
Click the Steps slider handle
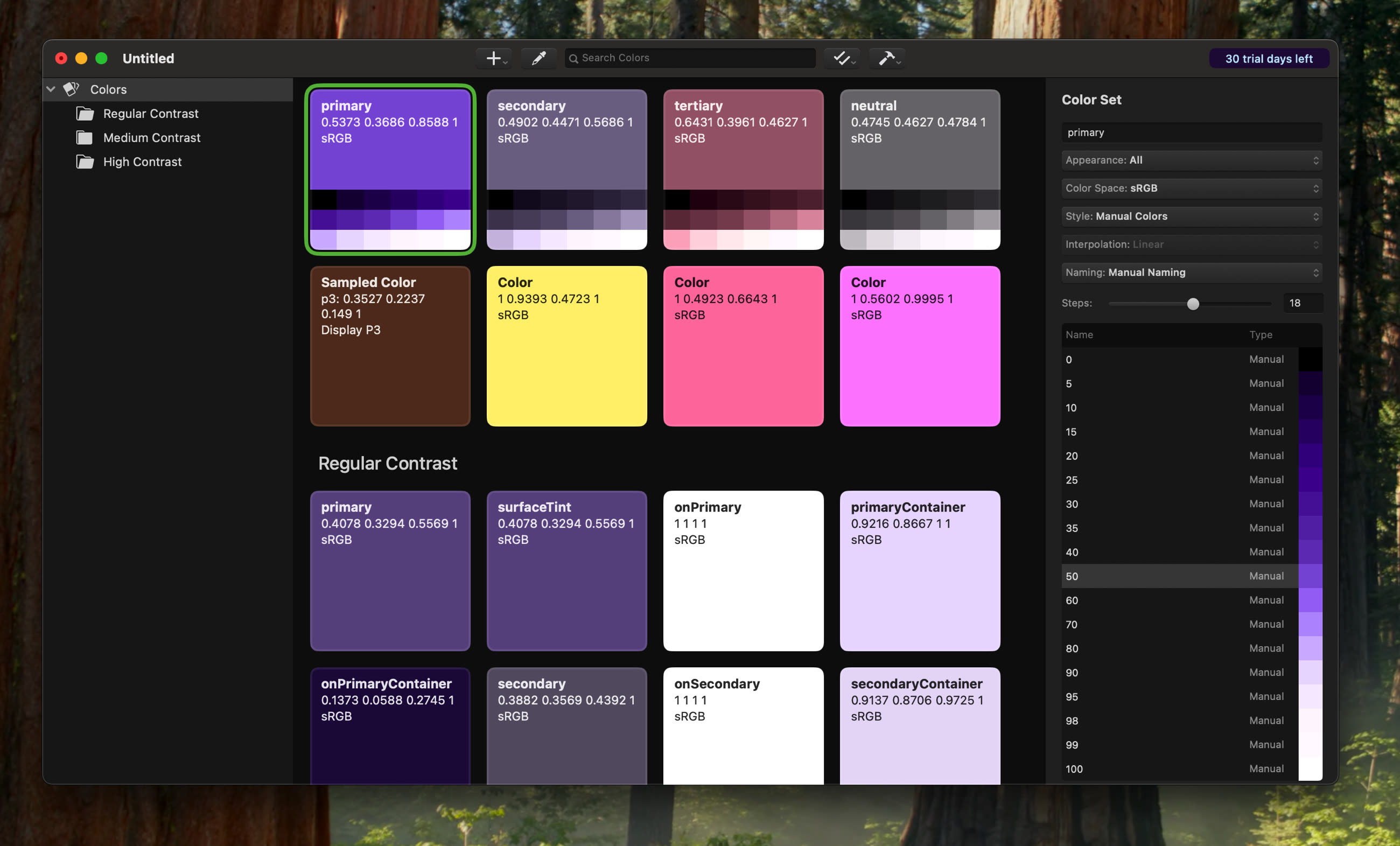point(1193,304)
